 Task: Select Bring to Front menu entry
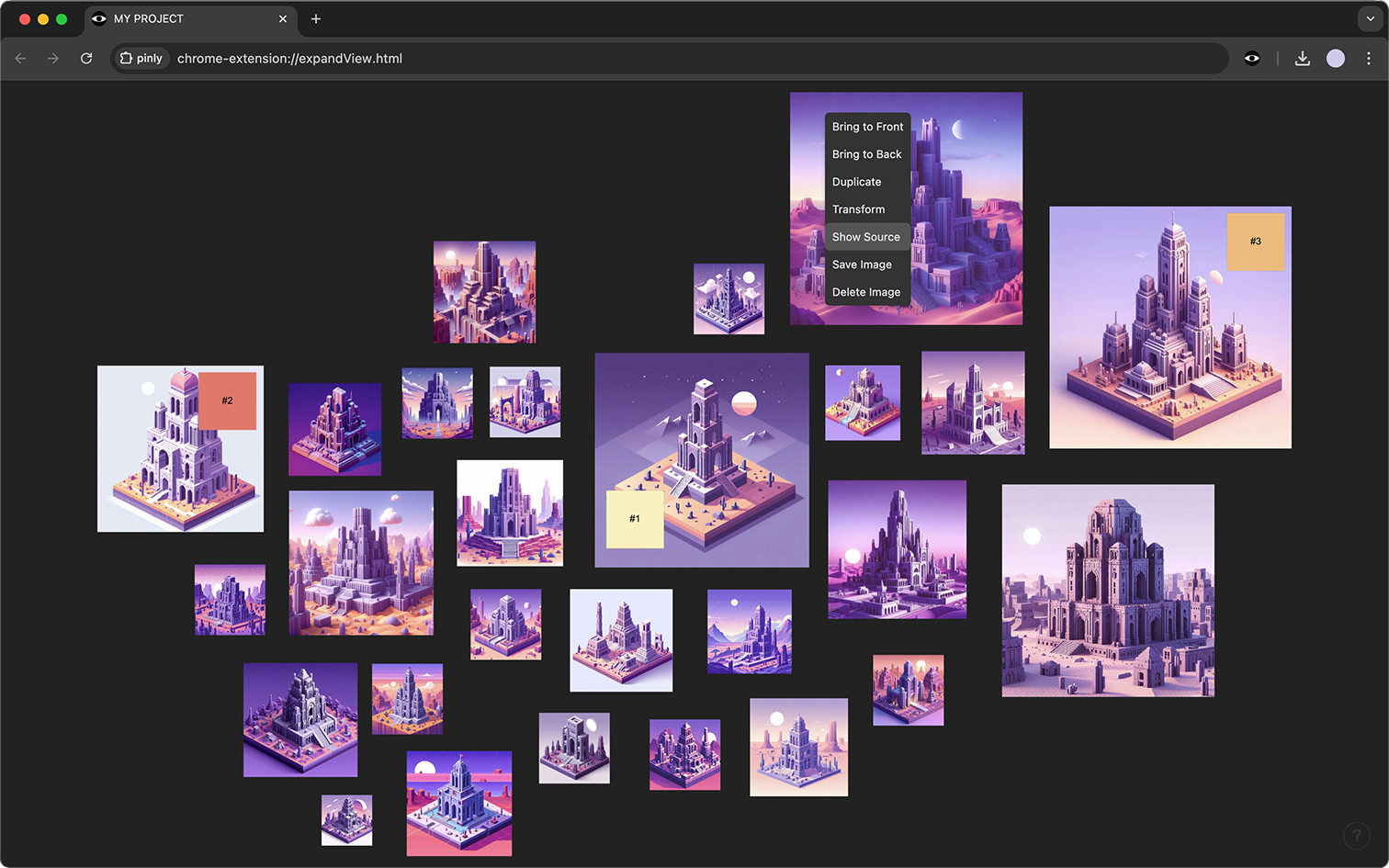tap(867, 127)
